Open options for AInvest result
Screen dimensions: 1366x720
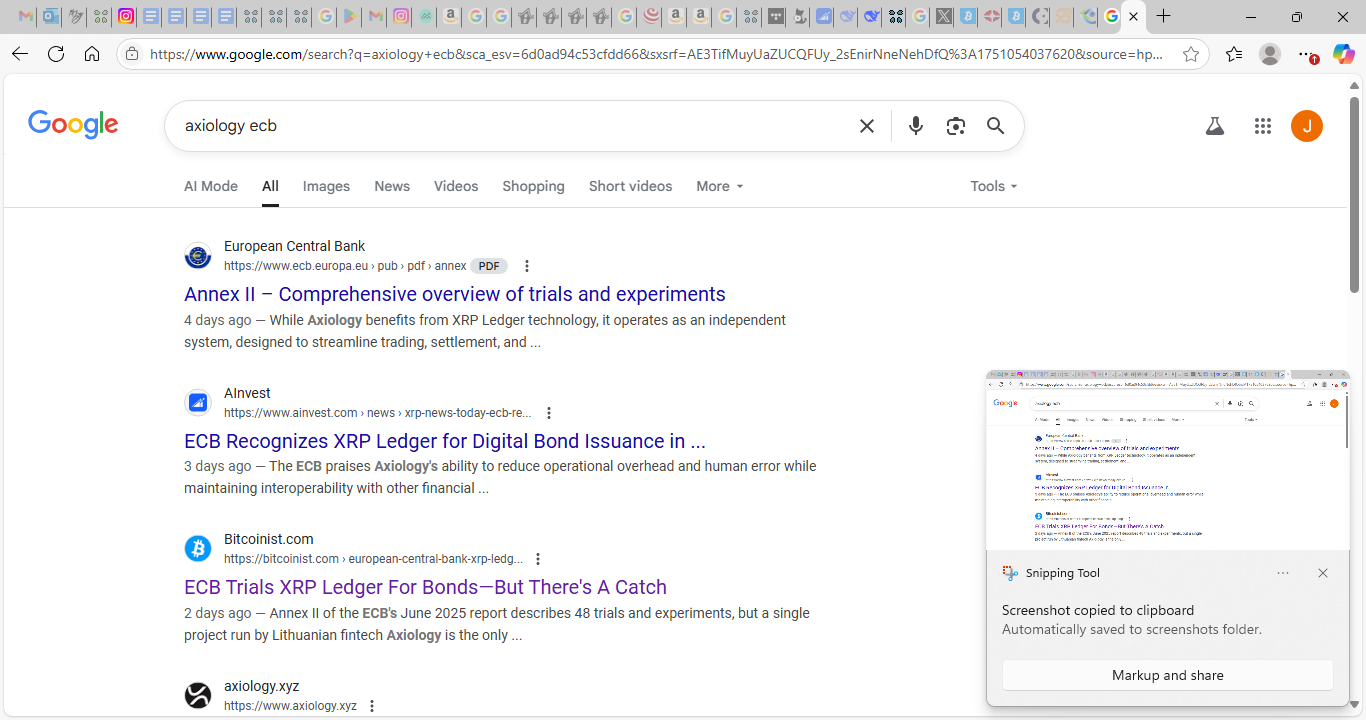548,413
